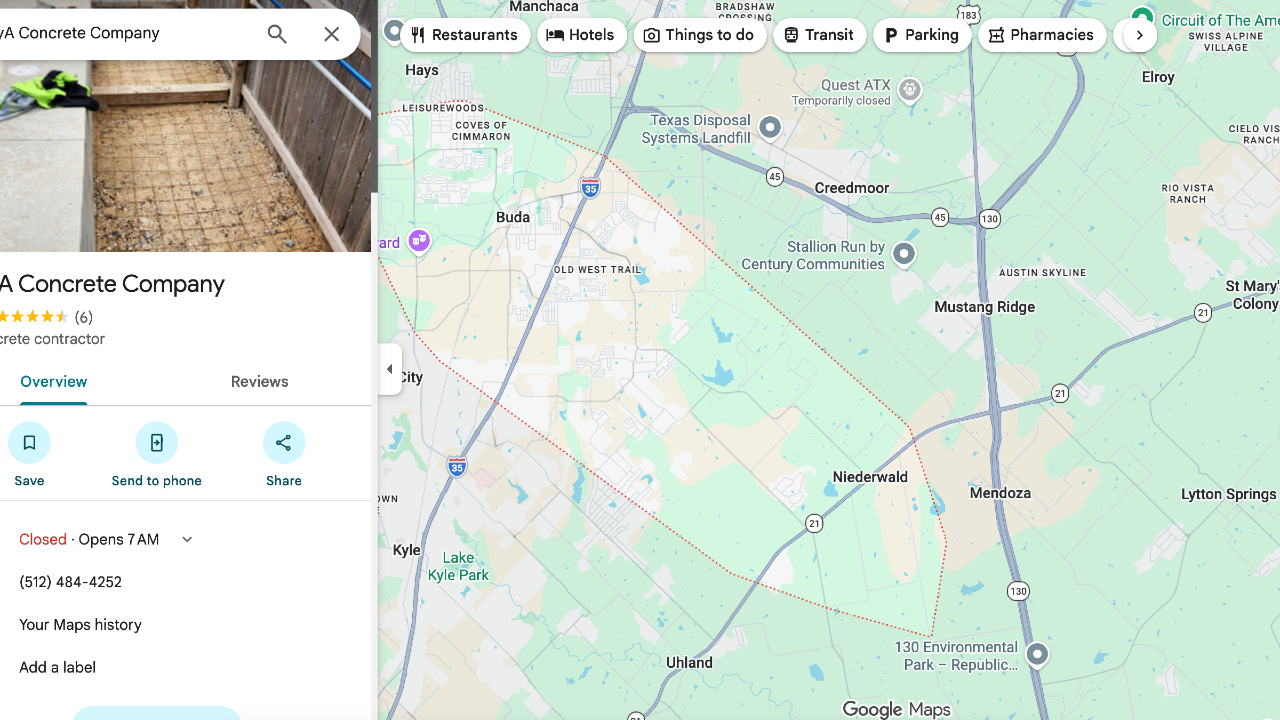Click the (6) reviews count
1280x720 pixels.
pyautogui.click(x=84, y=317)
